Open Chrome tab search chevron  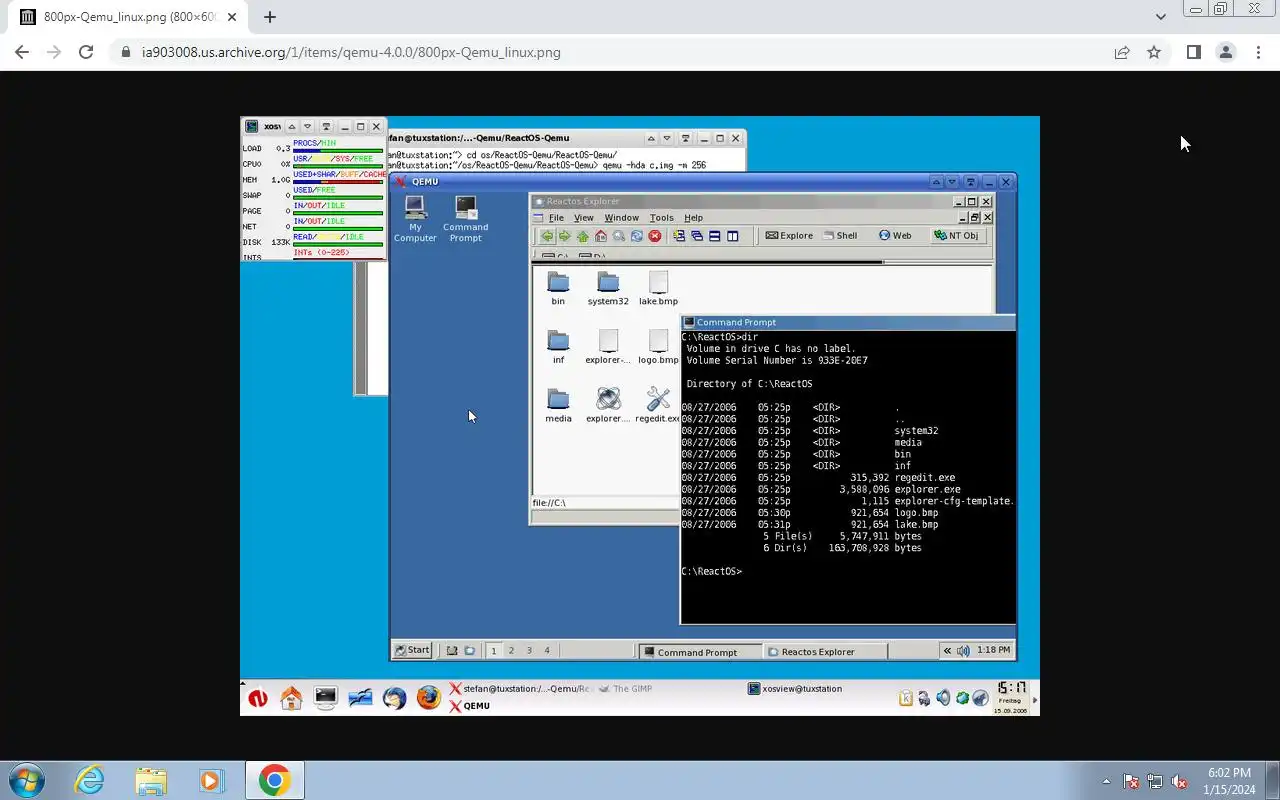coord(1160,16)
